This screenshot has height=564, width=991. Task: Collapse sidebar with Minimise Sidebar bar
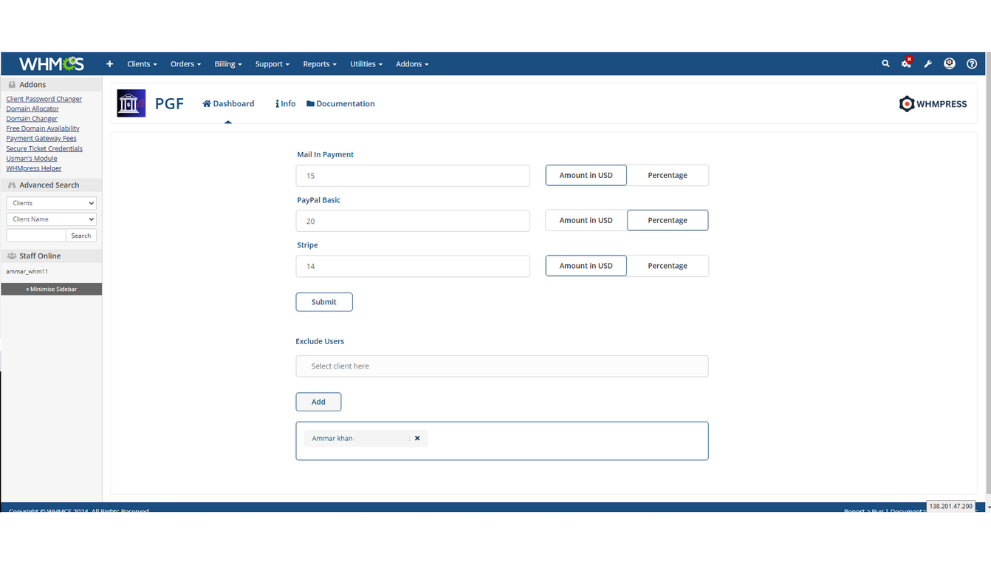51,289
